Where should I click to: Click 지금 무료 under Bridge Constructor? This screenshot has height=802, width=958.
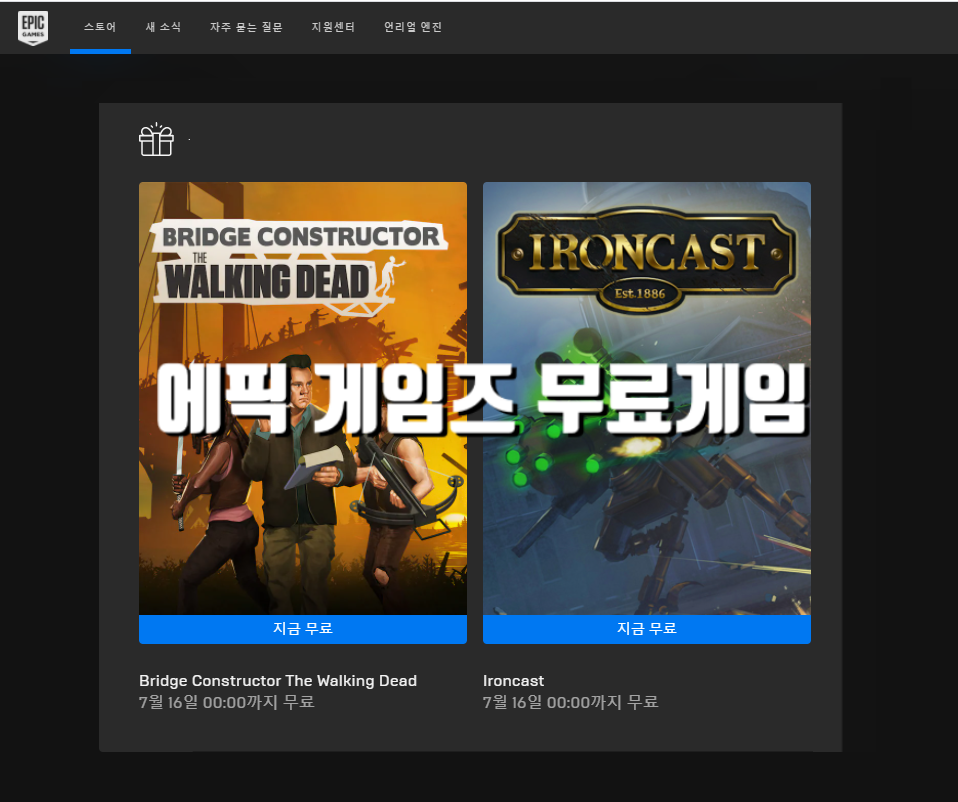coord(303,629)
